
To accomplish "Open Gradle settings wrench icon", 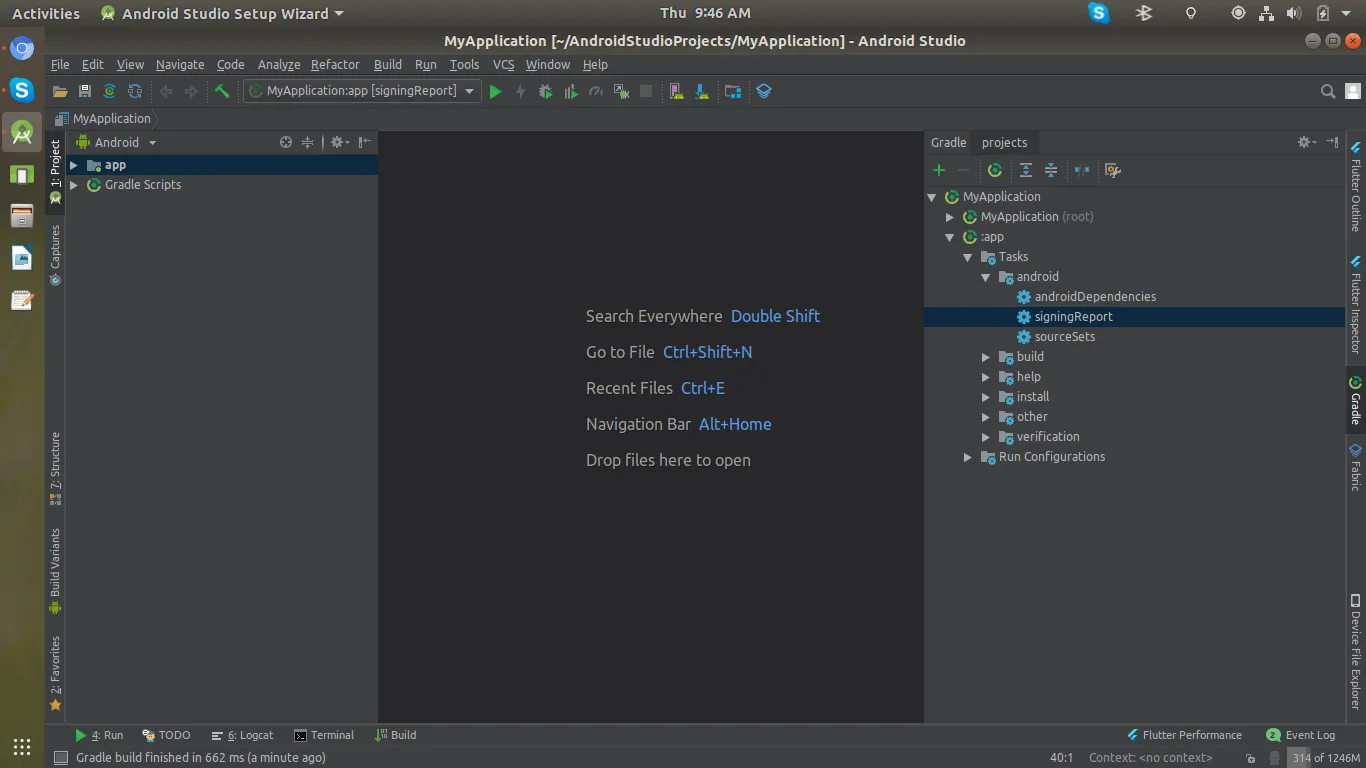I will pos(1112,170).
